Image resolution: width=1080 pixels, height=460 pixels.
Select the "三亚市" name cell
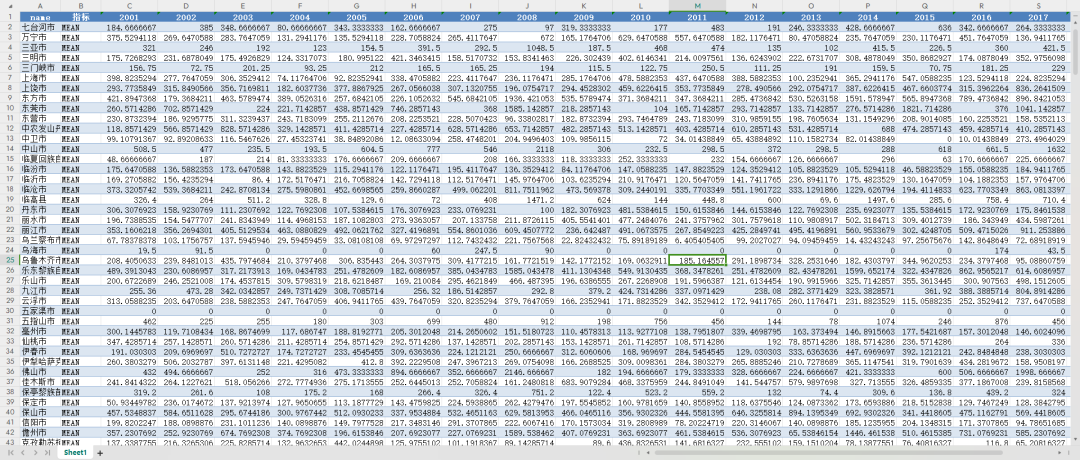click(x=39, y=48)
